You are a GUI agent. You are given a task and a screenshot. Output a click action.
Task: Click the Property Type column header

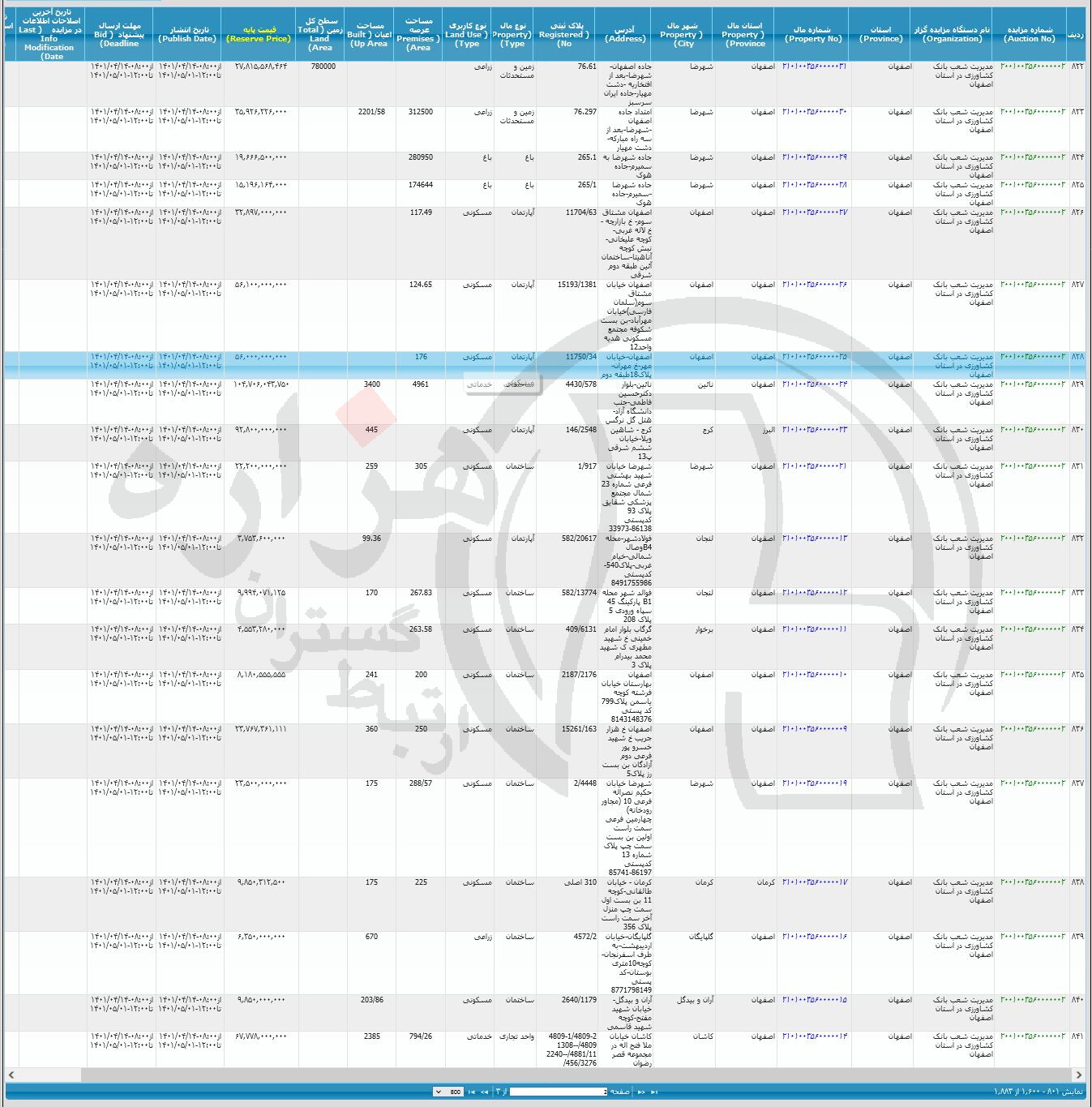tap(512, 34)
